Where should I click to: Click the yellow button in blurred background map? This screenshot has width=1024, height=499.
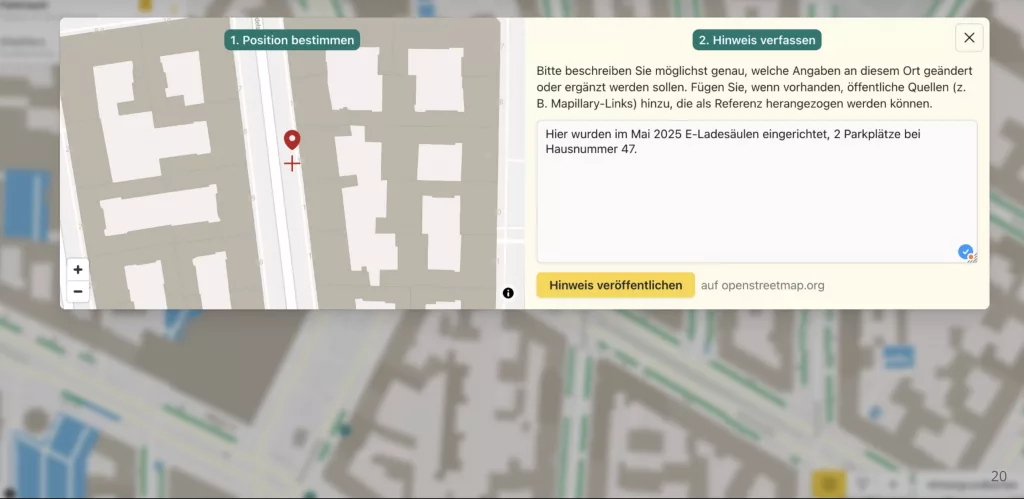[x=829, y=483]
